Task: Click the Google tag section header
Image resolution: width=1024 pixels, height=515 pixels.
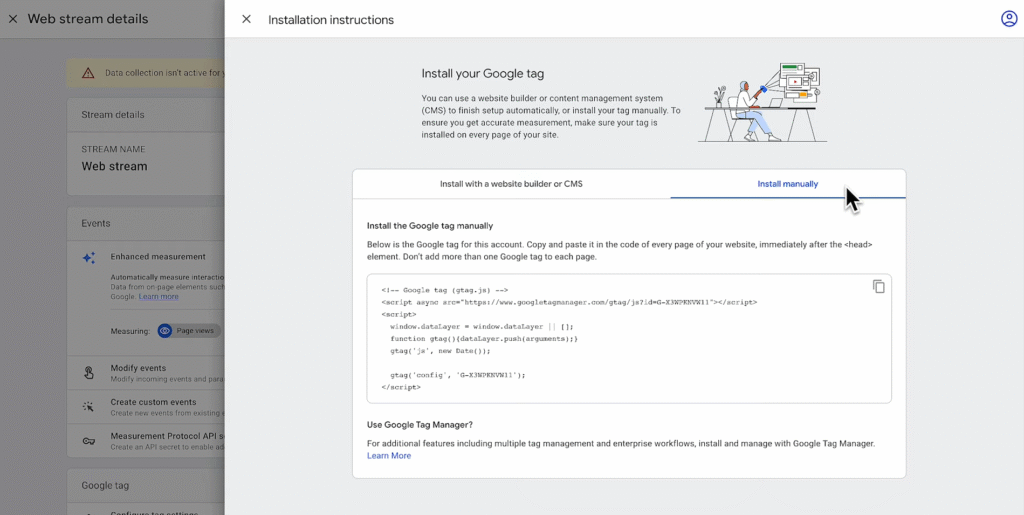Action: click(105, 486)
